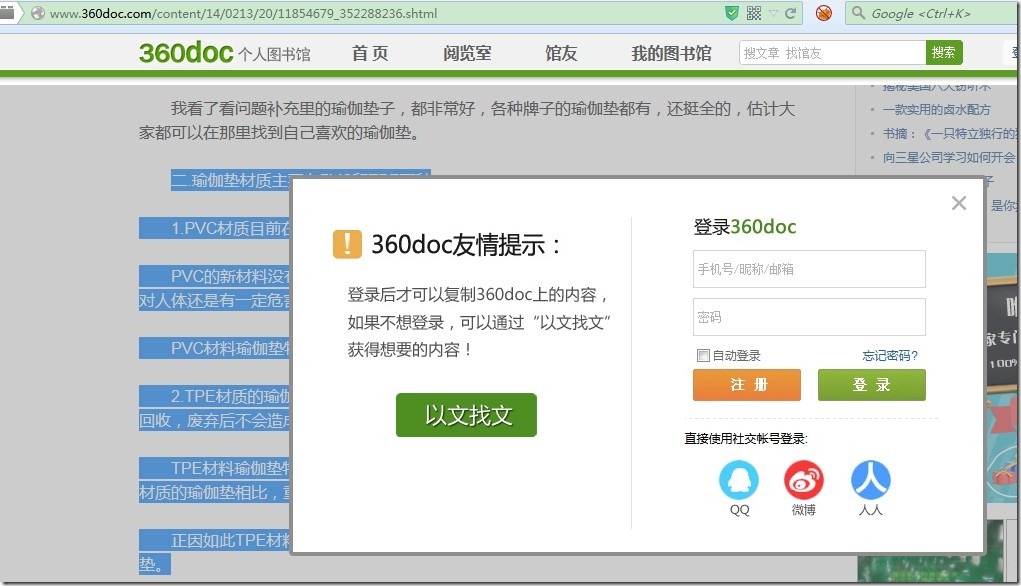Click the 搜文章 找馆友 search box

click(832, 53)
